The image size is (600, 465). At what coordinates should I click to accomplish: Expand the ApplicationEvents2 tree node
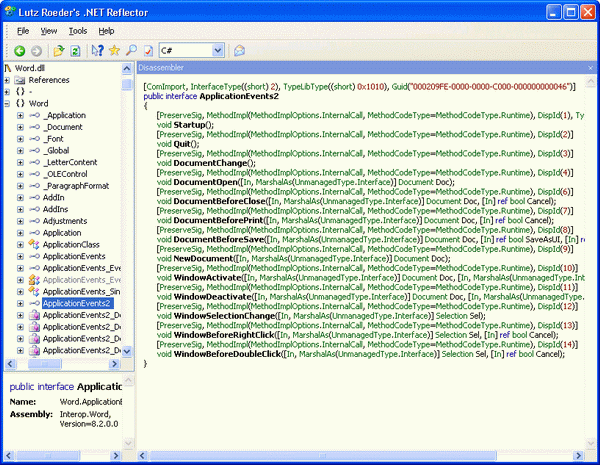20,303
